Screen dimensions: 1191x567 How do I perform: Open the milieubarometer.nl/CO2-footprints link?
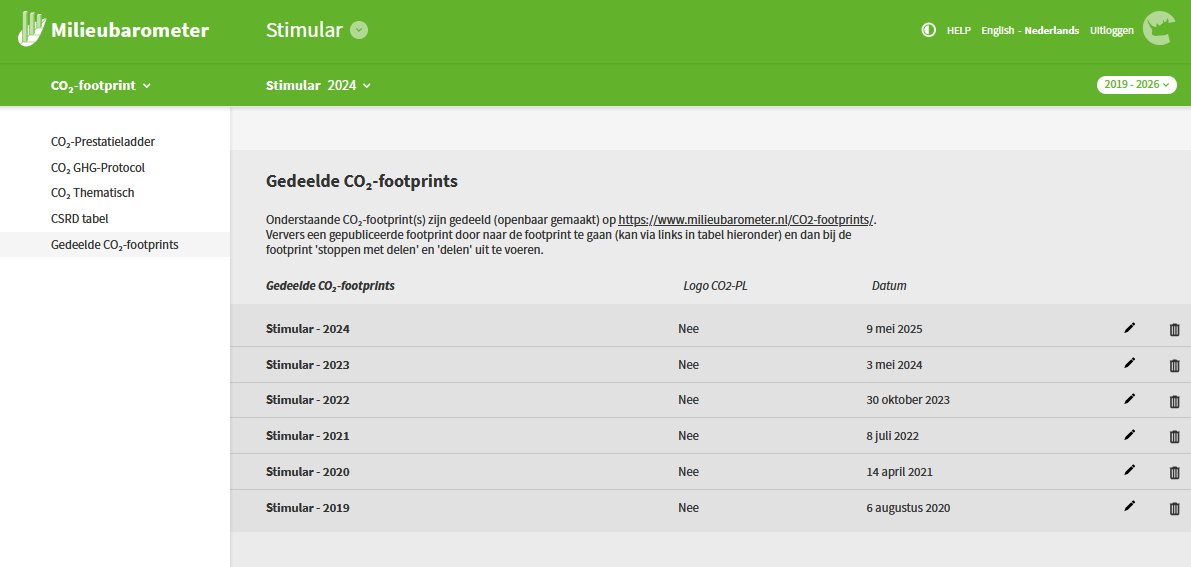coord(746,220)
